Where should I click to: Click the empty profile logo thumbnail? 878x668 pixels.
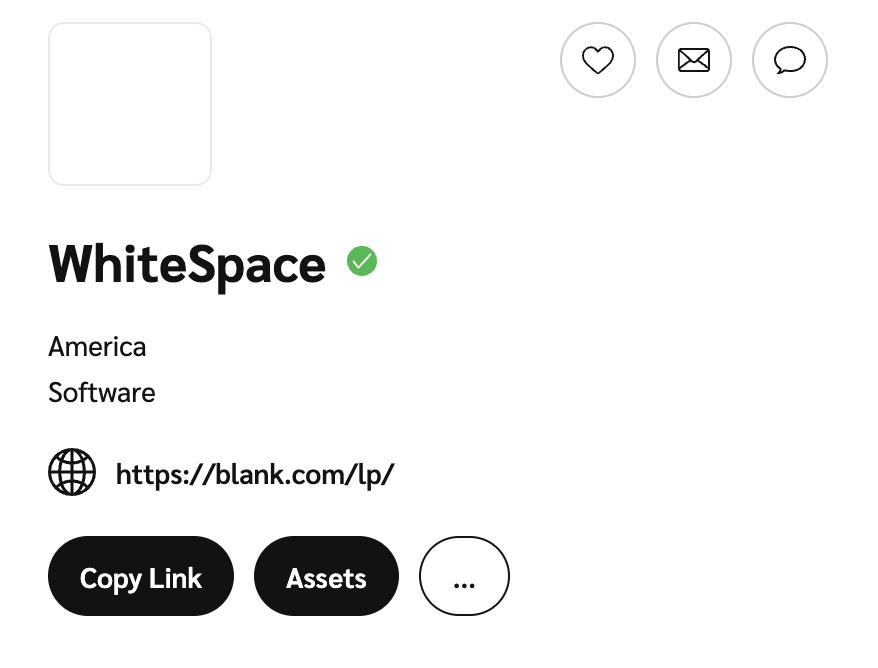point(130,104)
